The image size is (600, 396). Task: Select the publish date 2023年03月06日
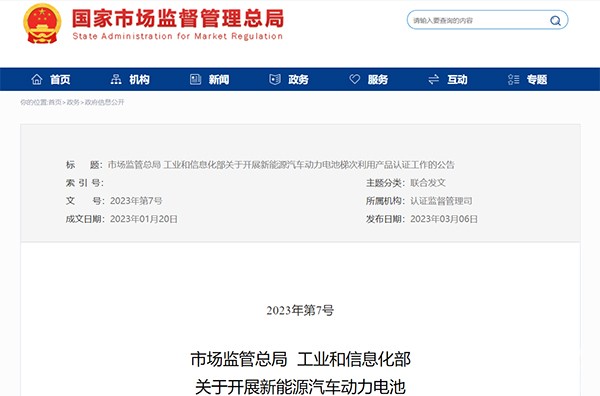click(444, 219)
